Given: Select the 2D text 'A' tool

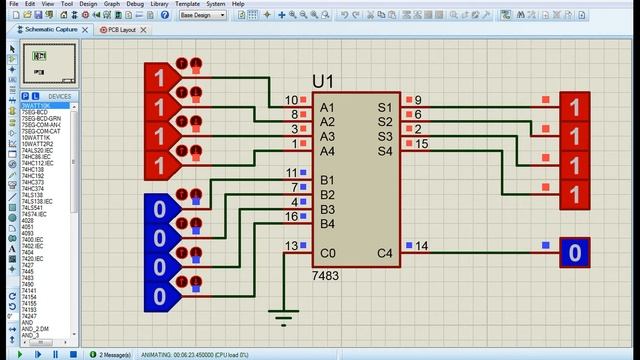Looking at the screenshot, I should point(12,249).
